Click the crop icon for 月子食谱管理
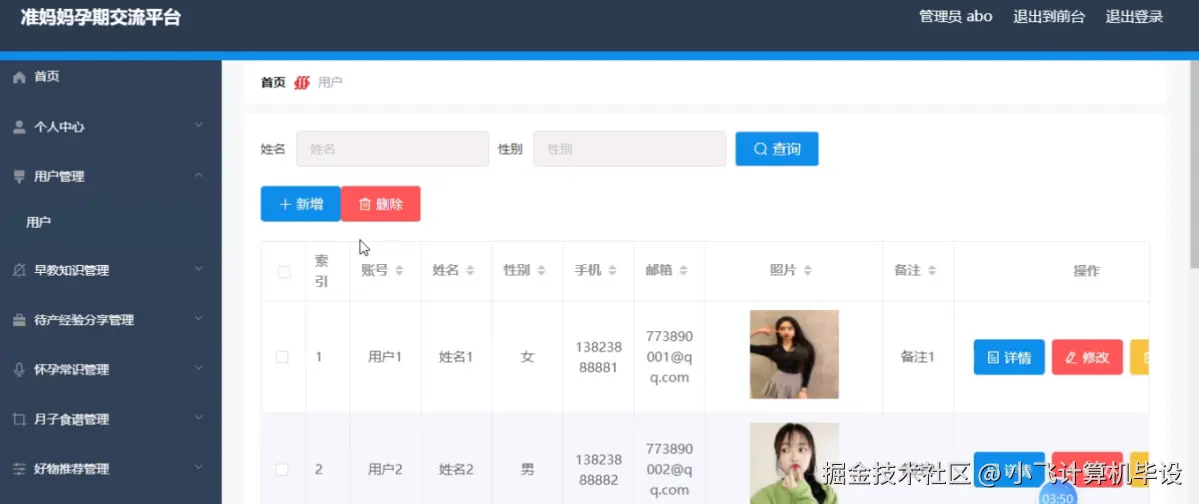The height and width of the screenshot is (504, 1199). [x=19, y=419]
